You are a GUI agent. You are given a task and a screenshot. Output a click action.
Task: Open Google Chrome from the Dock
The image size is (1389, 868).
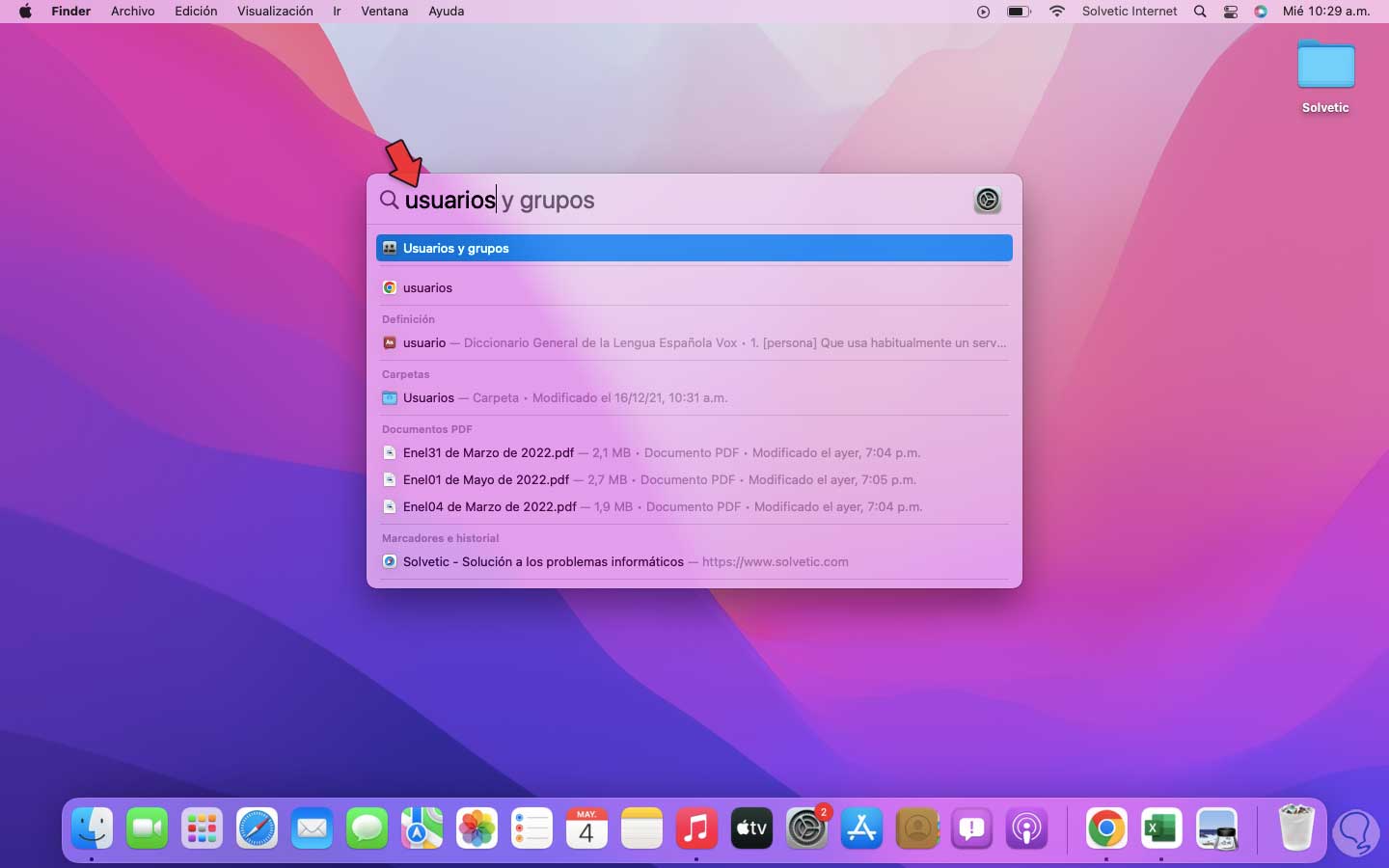pos(1106,827)
